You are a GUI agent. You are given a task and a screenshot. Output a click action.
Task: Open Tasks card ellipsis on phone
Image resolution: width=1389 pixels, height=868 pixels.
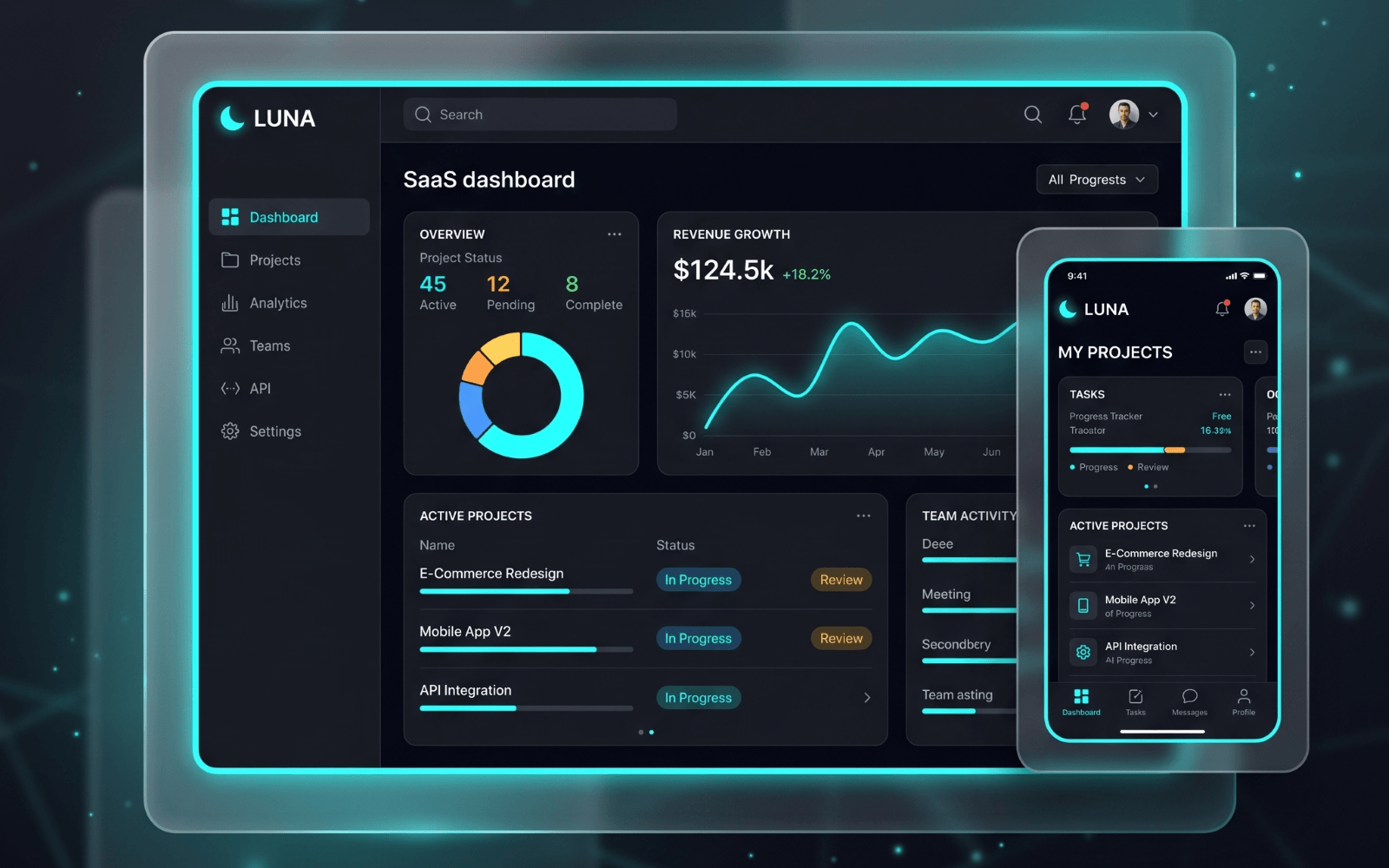1225,395
